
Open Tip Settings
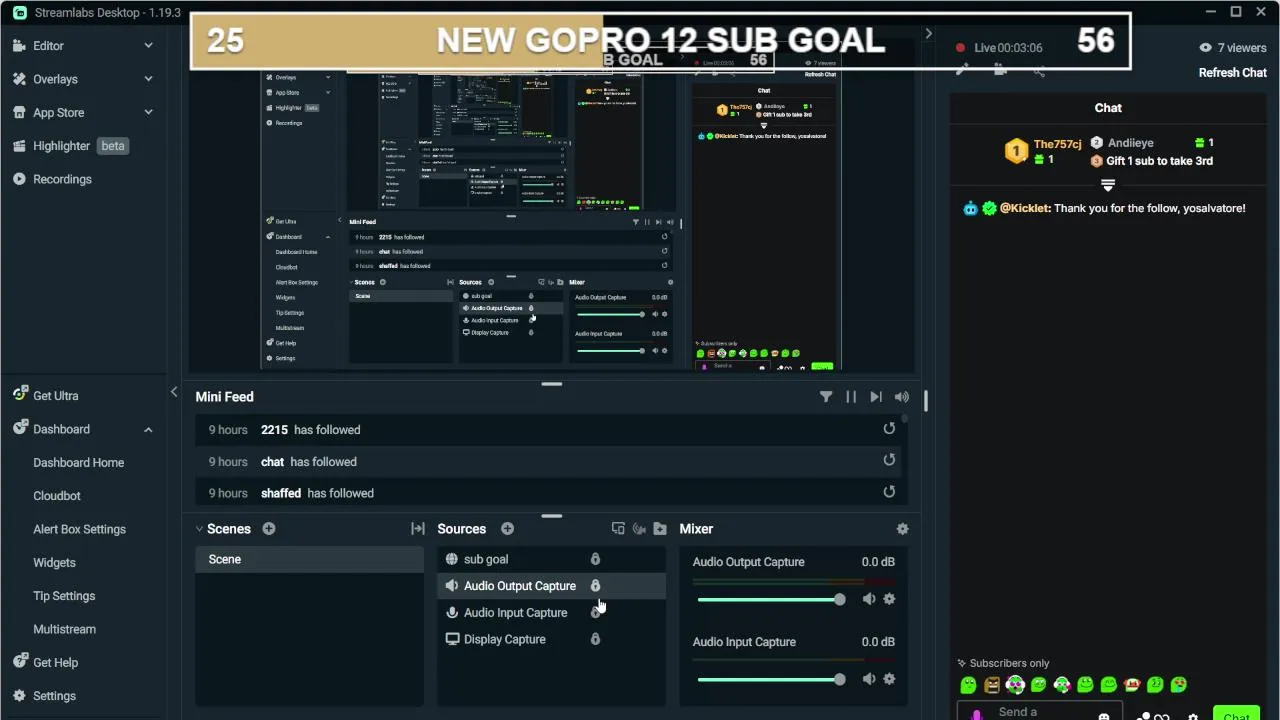pyautogui.click(x=64, y=596)
